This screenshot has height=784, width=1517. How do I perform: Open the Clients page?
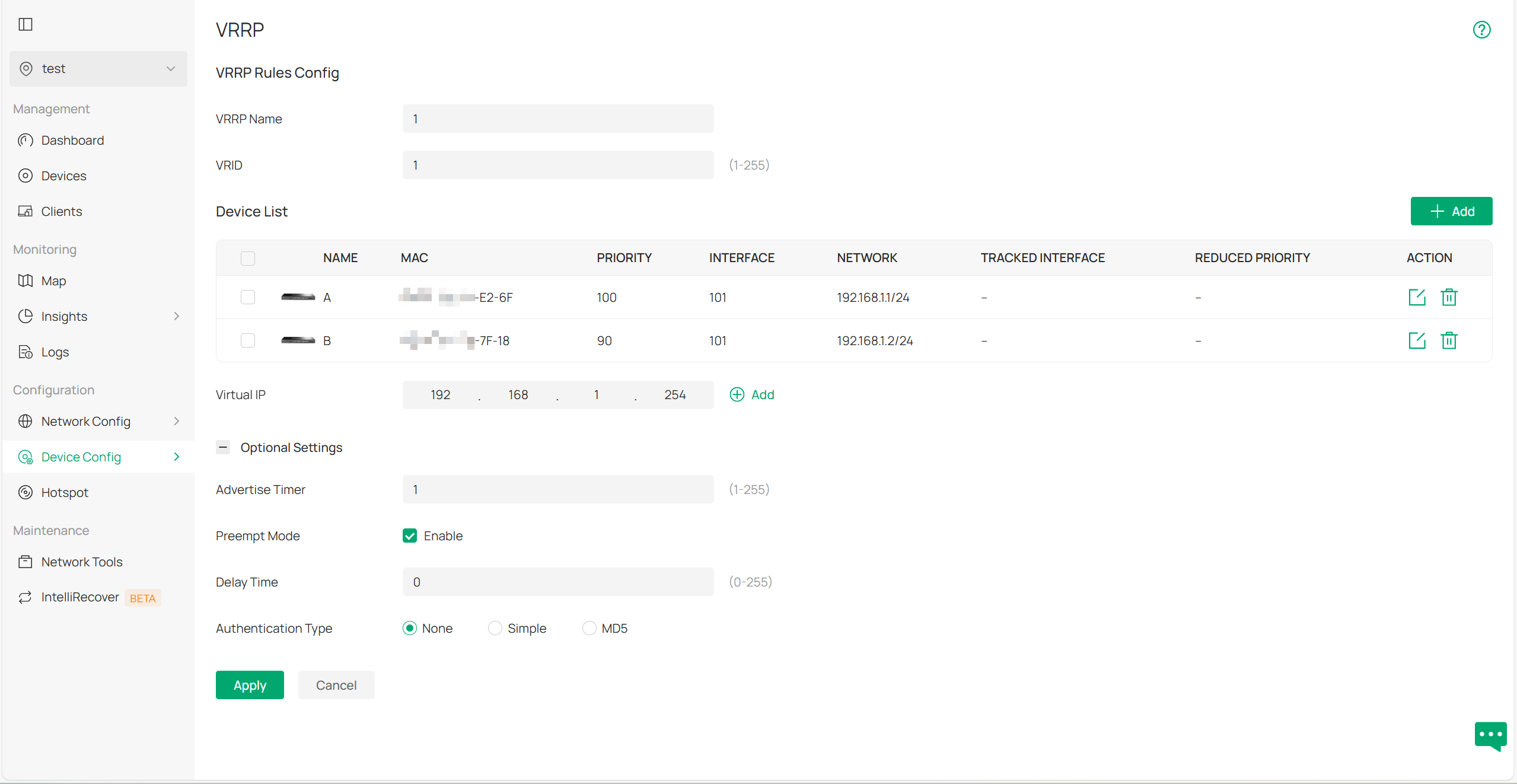(62, 211)
